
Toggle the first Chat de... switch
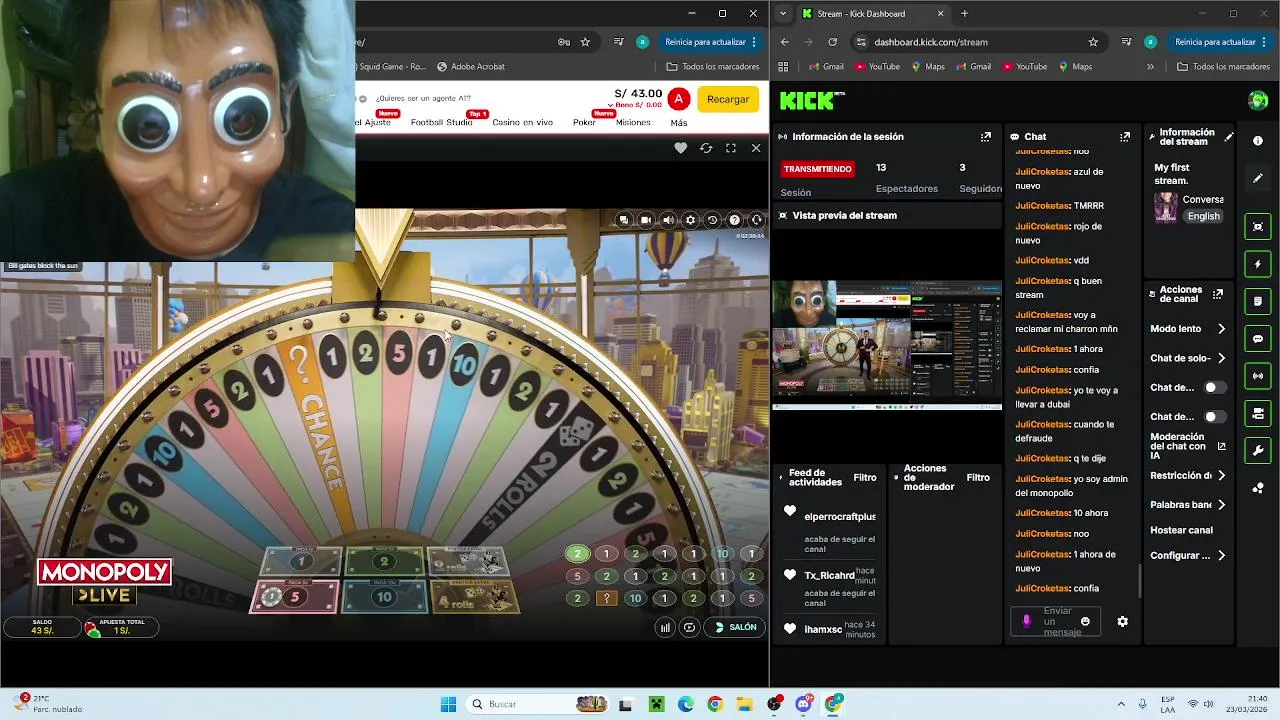point(1213,387)
